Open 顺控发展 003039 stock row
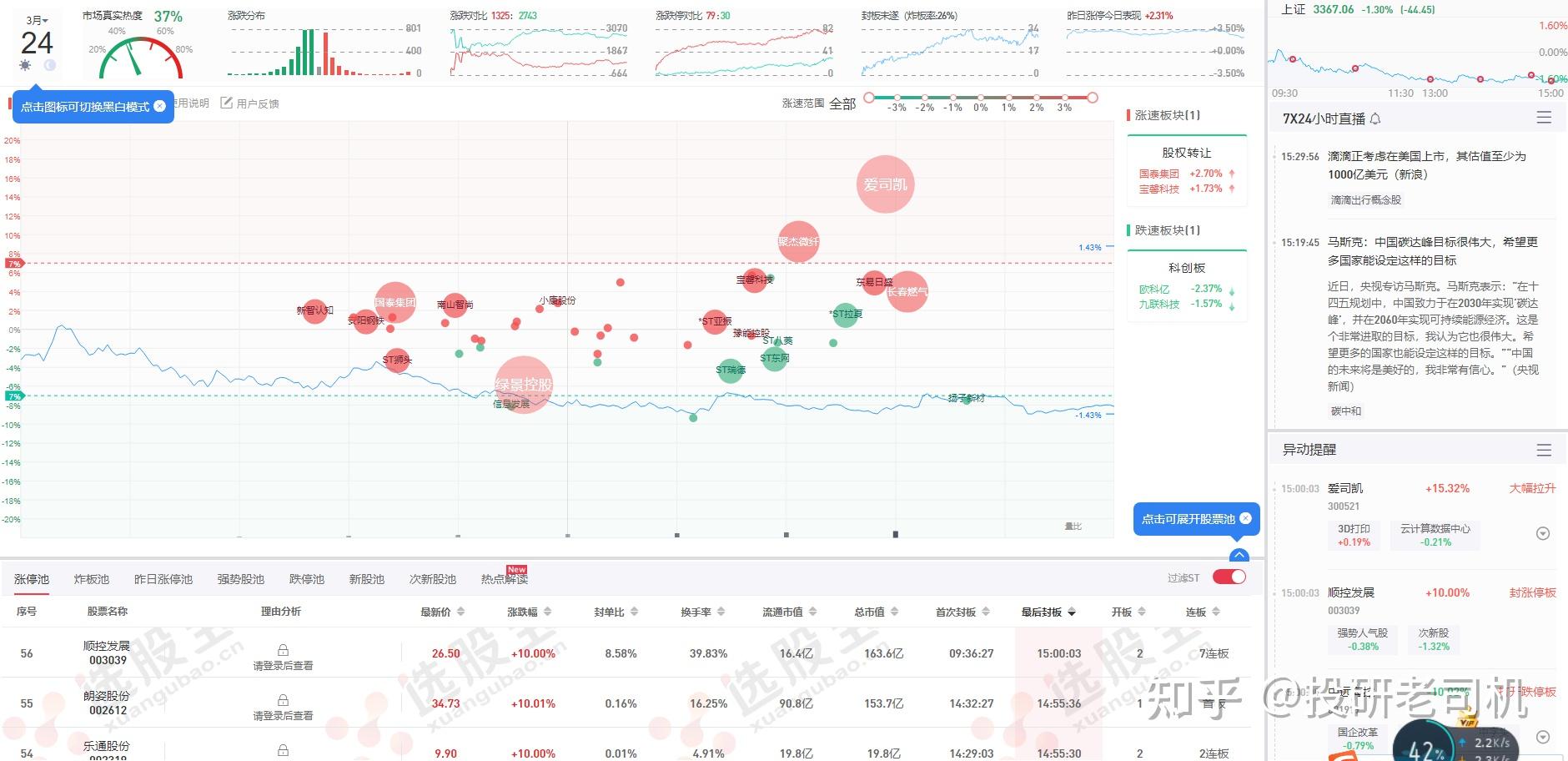 click(x=626, y=653)
